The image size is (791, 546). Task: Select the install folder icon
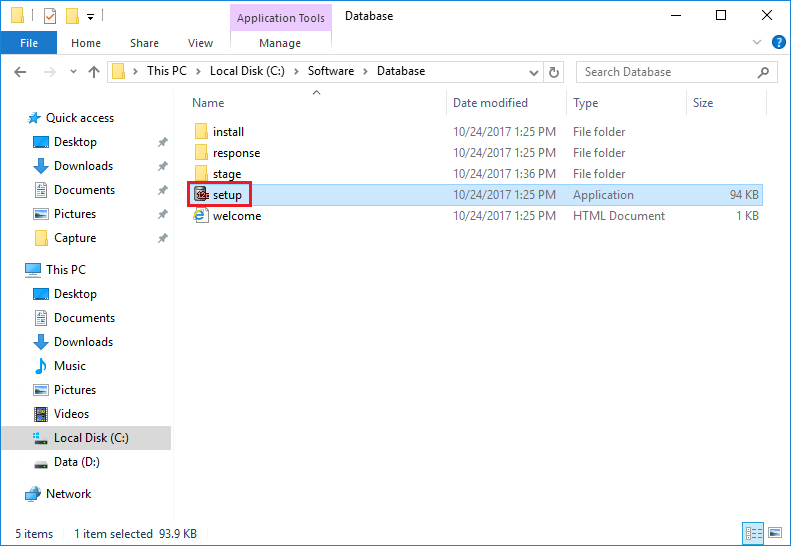click(201, 131)
